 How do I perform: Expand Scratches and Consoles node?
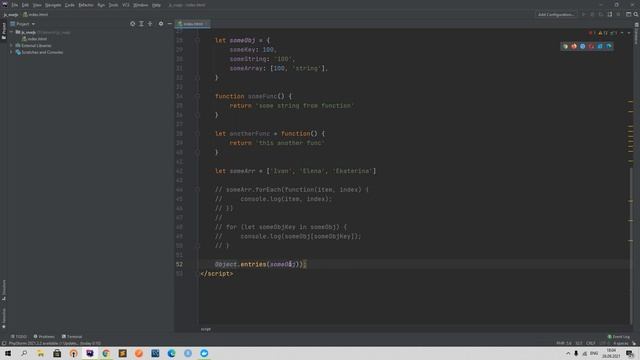(11, 52)
